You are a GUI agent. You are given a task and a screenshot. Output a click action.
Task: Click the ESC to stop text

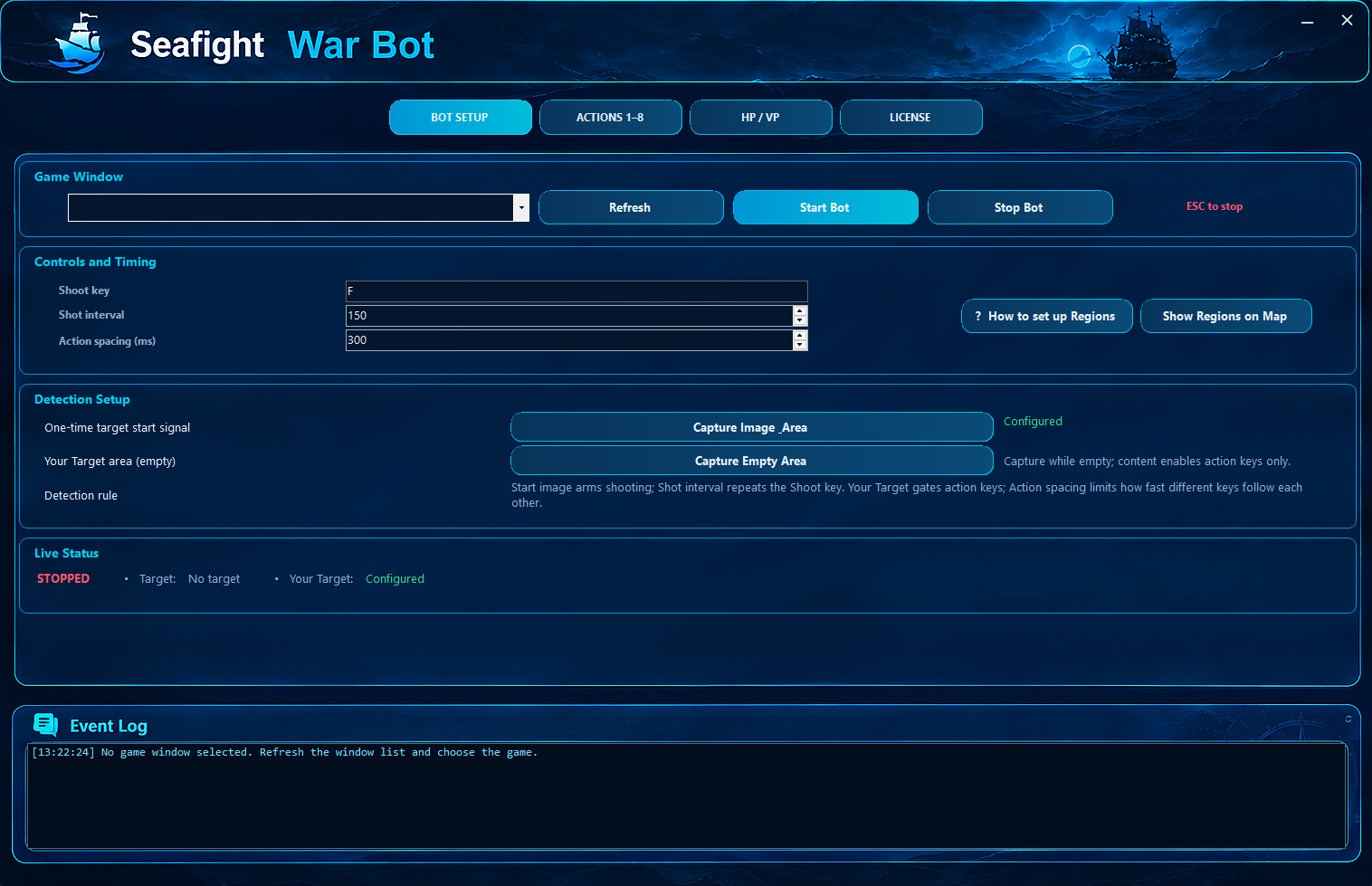pos(1215,206)
